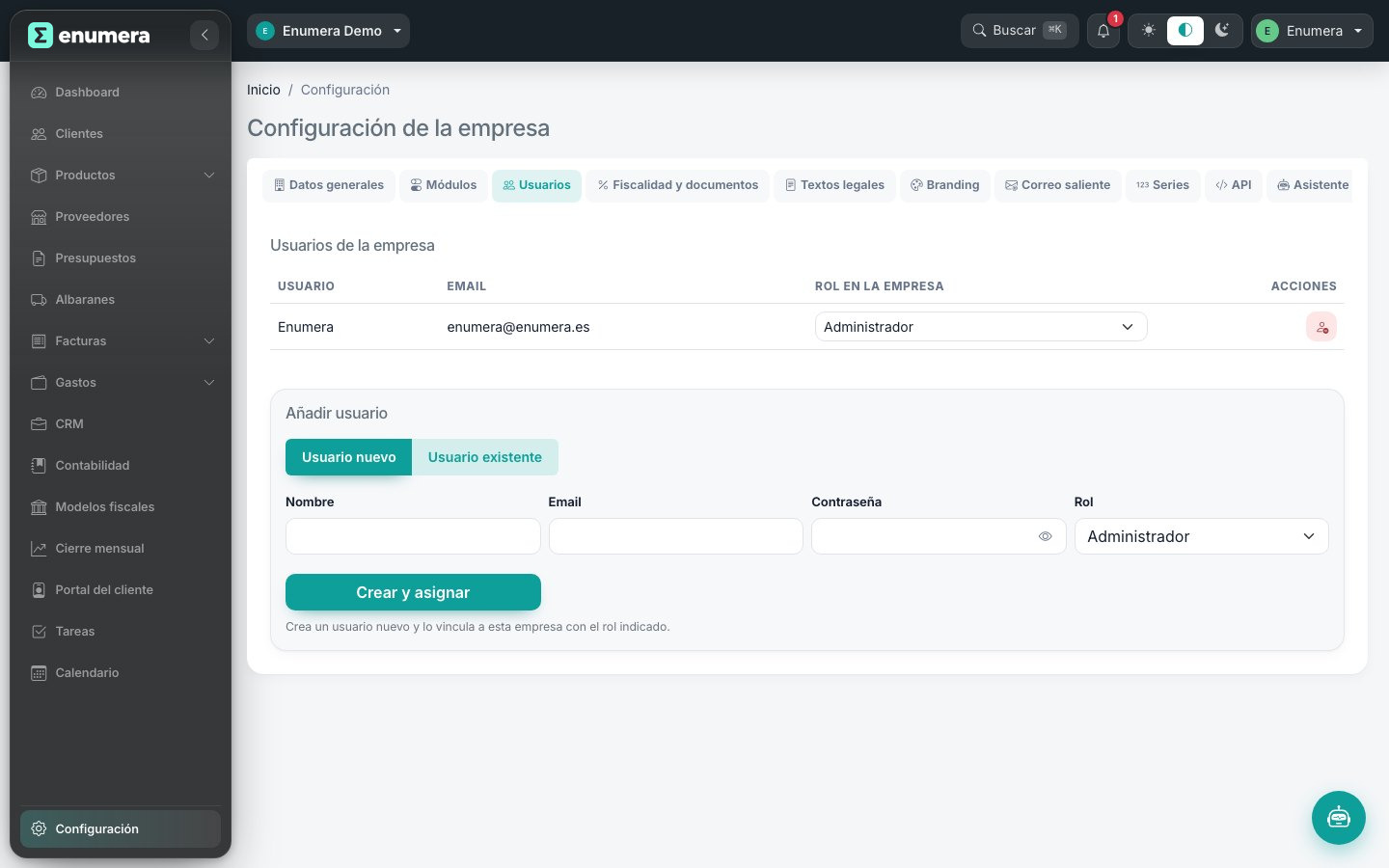
Task: Open Tareas in the sidebar
Action: tap(121, 632)
